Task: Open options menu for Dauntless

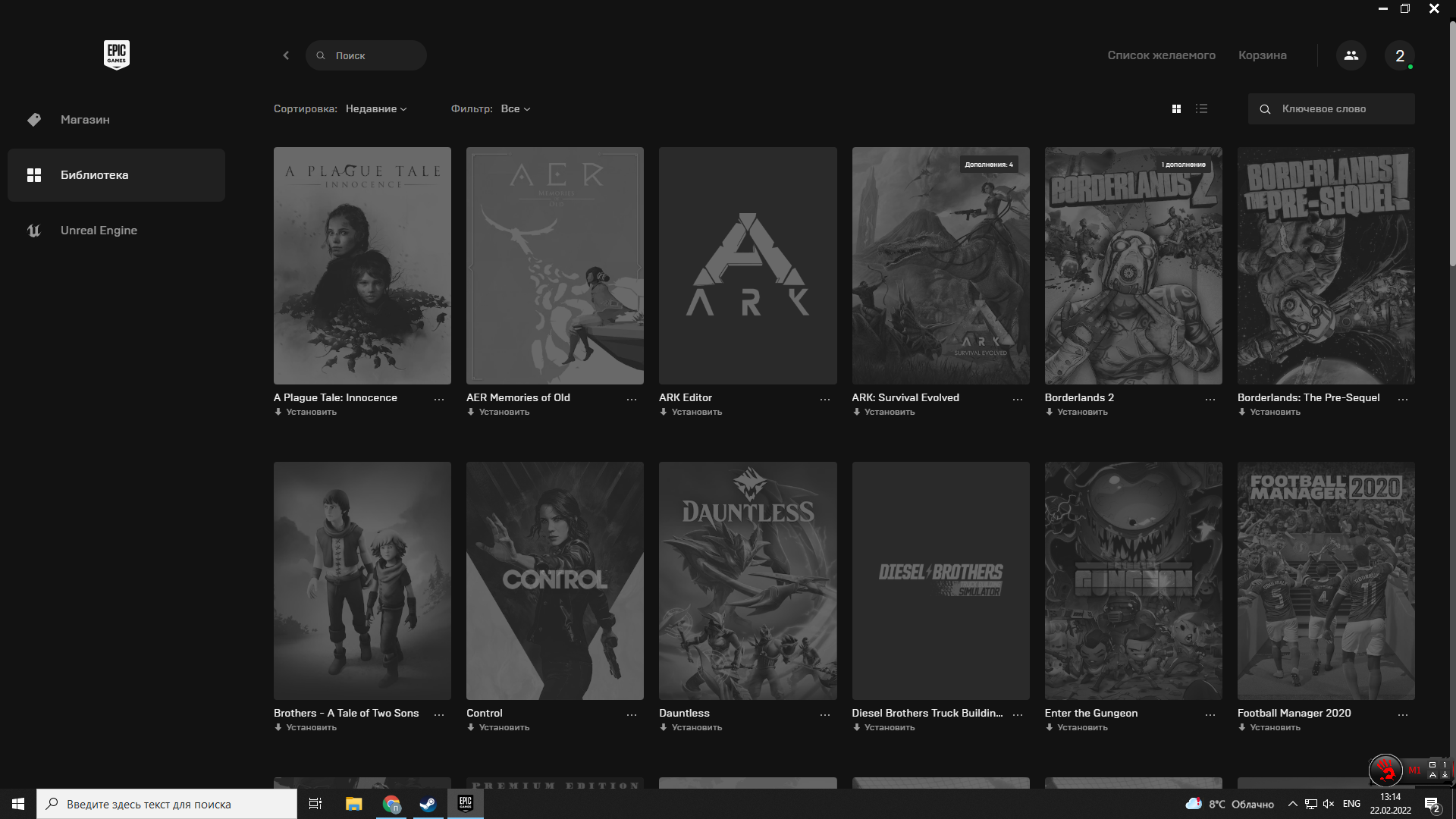Action: pyautogui.click(x=825, y=714)
